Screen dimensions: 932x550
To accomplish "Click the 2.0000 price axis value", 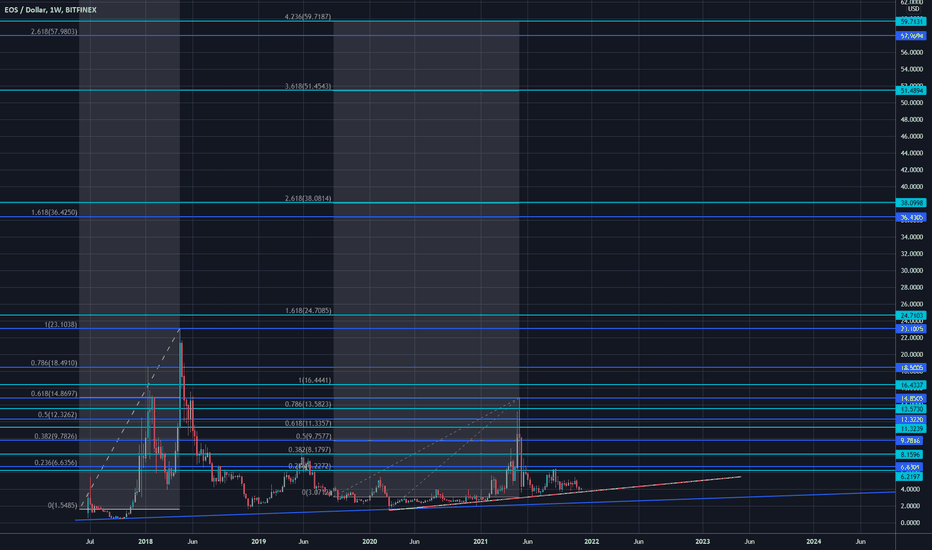I will [x=911, y=506].
